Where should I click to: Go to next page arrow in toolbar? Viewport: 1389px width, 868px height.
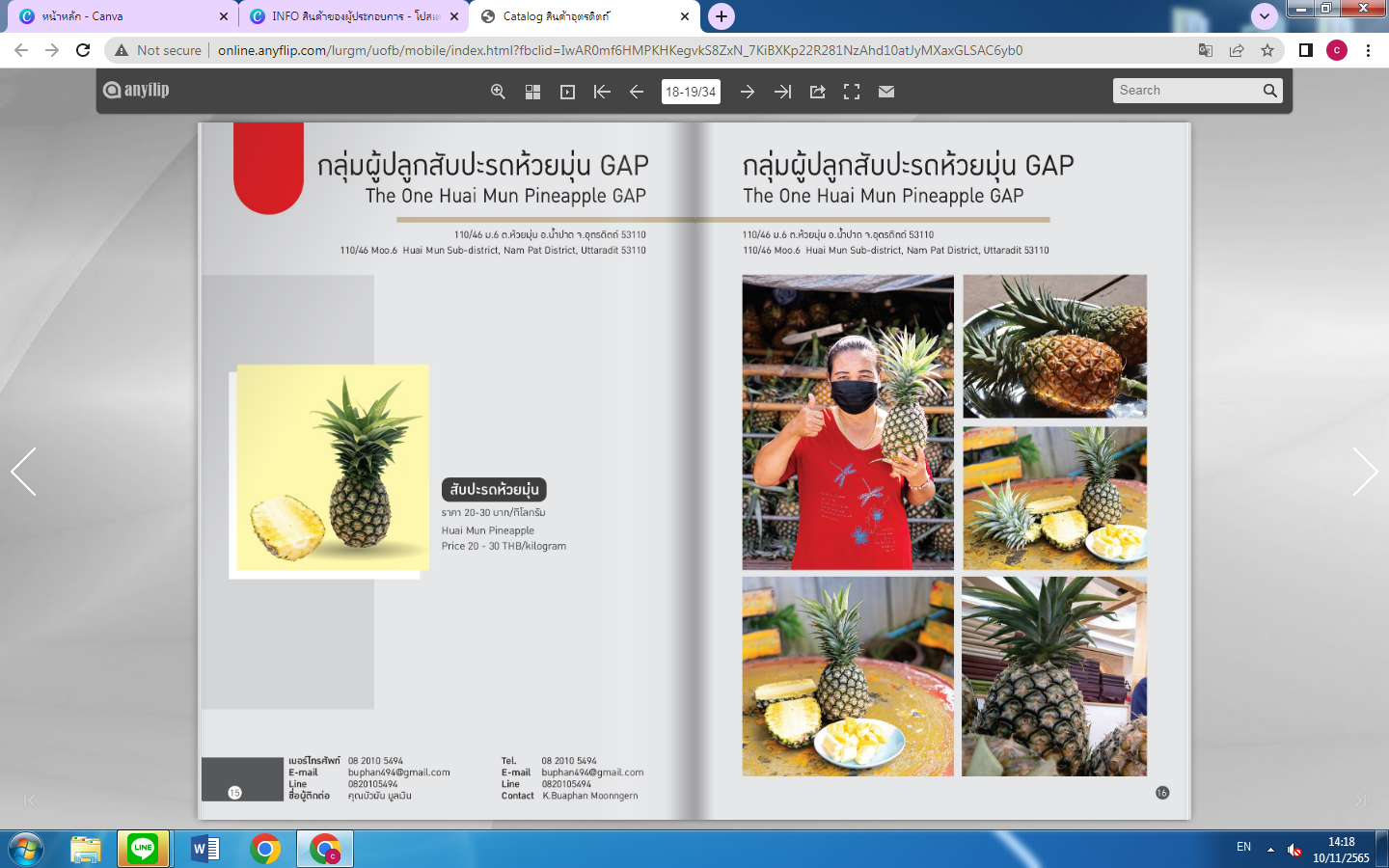748,92
